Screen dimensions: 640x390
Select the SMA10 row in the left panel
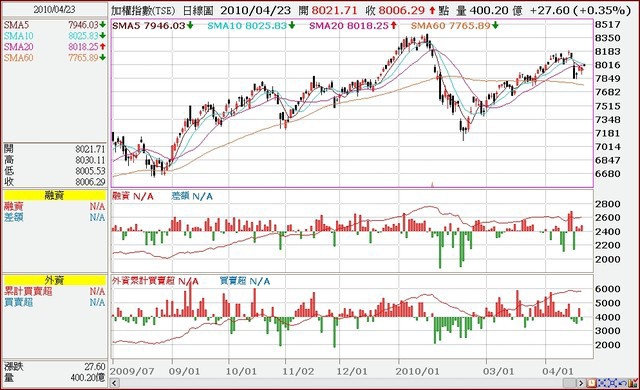click(54, 36)
